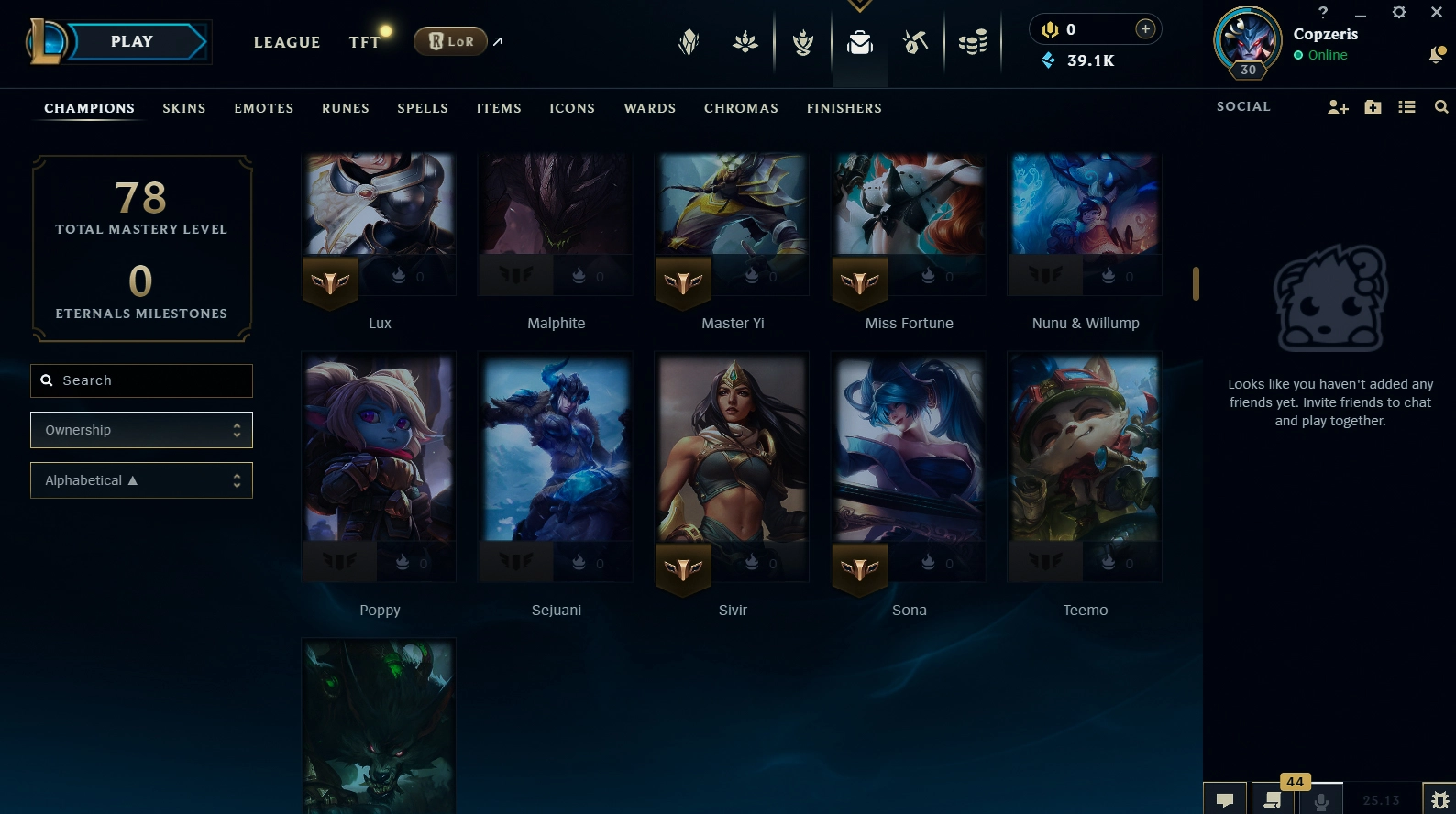Open the chat bubble icon
The width and height of the screenshot is (1456, 814).
1225,800
